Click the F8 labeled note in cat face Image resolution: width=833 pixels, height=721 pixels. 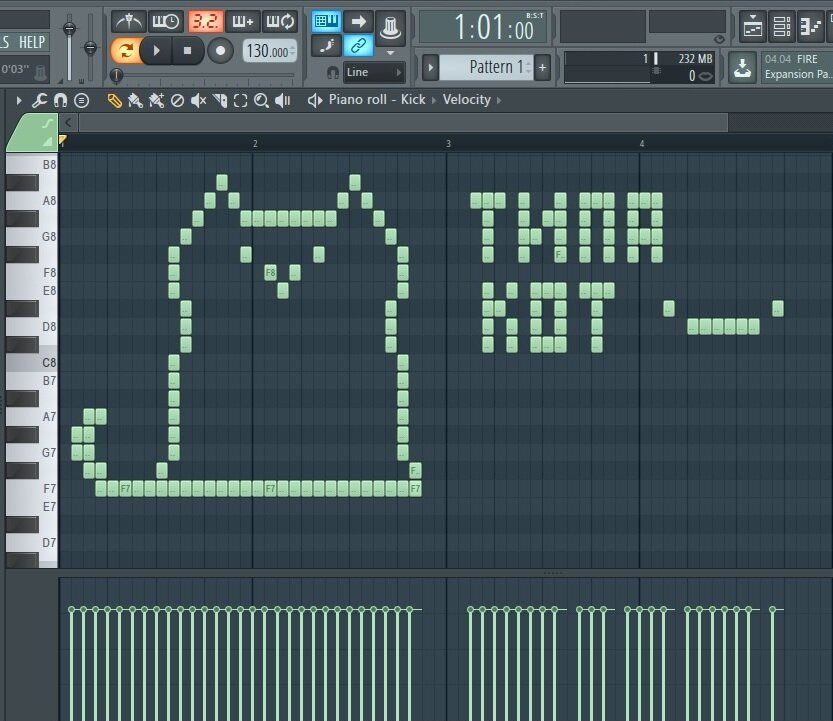point(270,273)
